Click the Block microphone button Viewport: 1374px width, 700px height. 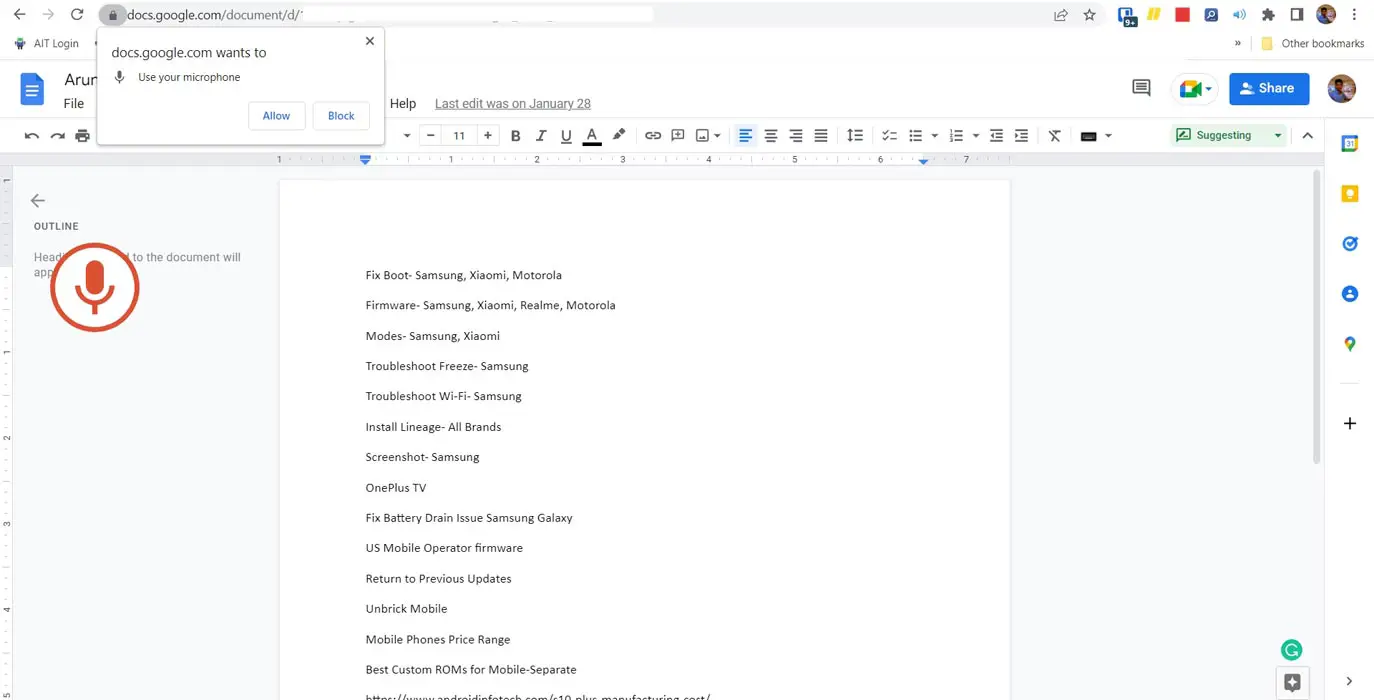click(341, 116)
